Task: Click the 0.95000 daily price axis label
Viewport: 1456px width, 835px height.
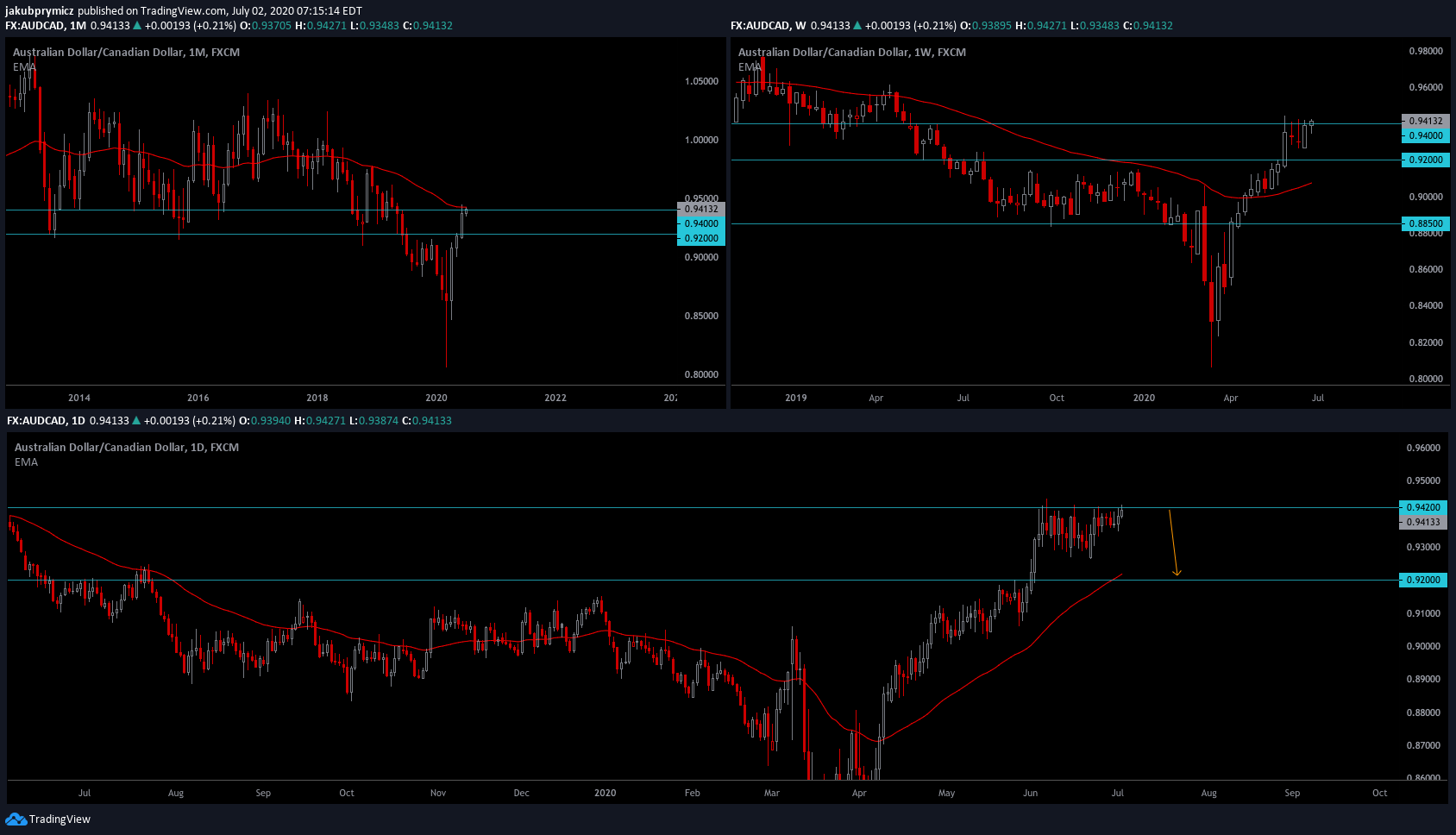Action: (x=1423, y=480)
